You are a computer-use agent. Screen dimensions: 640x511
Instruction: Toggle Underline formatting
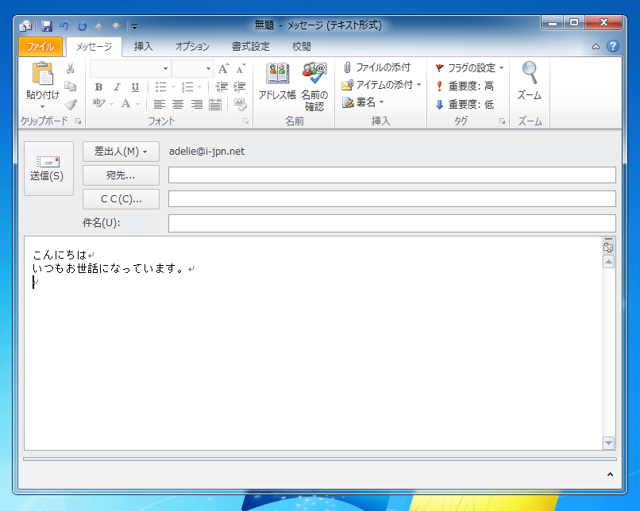(135, 87)
